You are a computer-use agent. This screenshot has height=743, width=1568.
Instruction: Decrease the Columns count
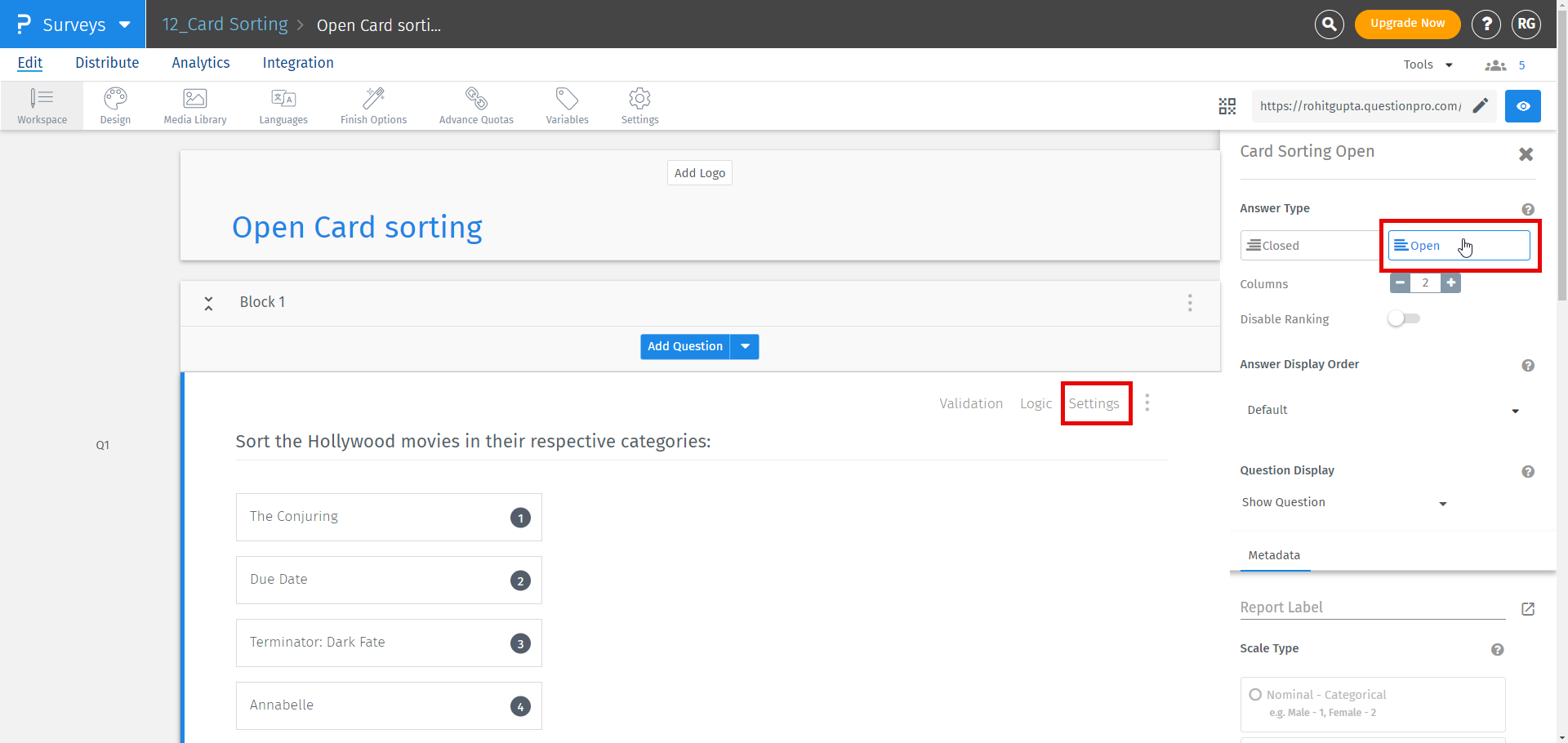(1400, 283)
